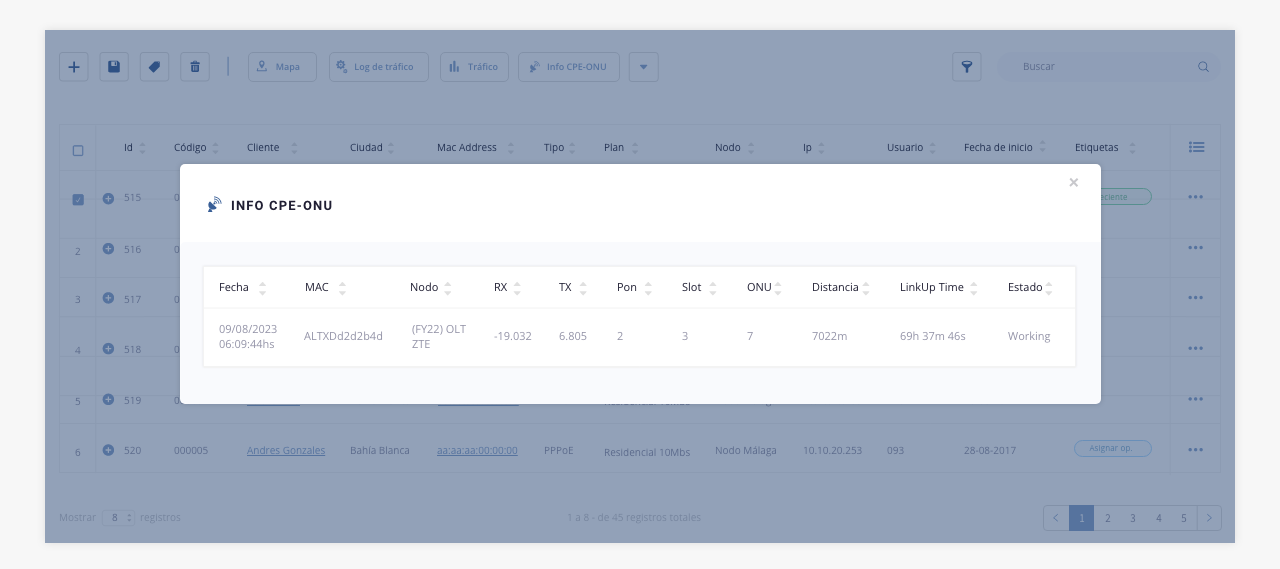Click the add new record plus icon
1280x569 pixels.
tap(74, 67)
